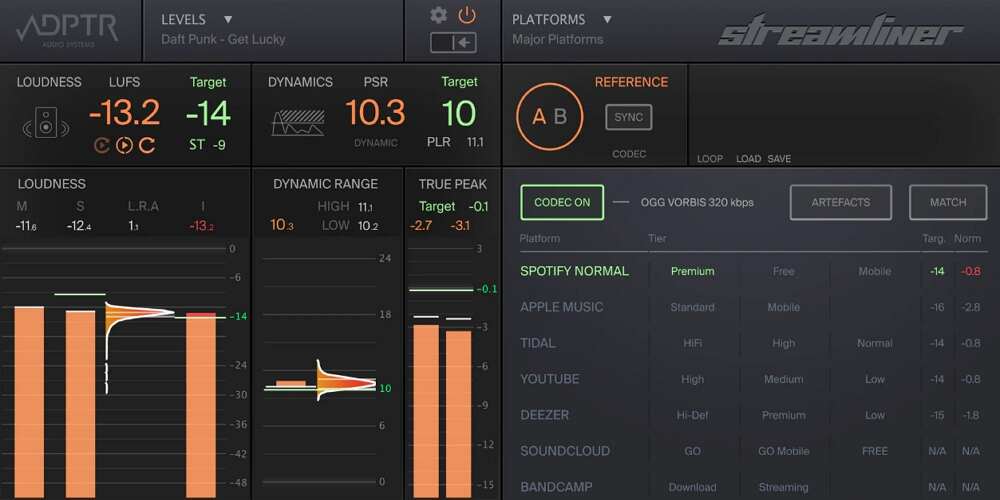The height and width of the screenshot is (500, 1000).
Task: Open the PLATFORMS dropdown arrow
Action: [x=607, y=20]
